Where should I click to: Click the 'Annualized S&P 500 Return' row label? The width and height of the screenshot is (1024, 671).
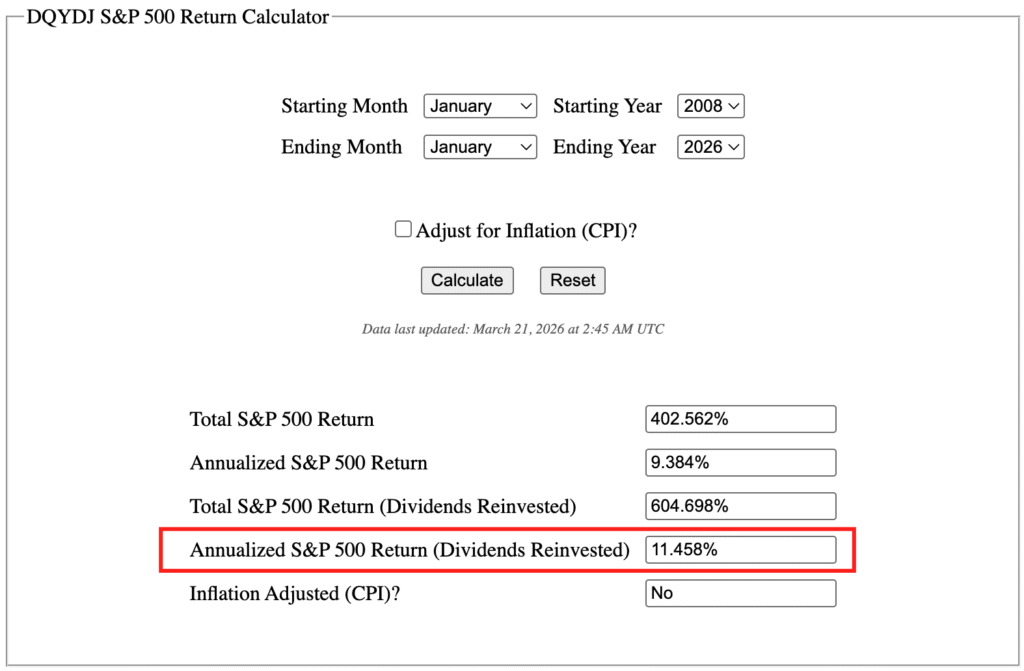308,463
